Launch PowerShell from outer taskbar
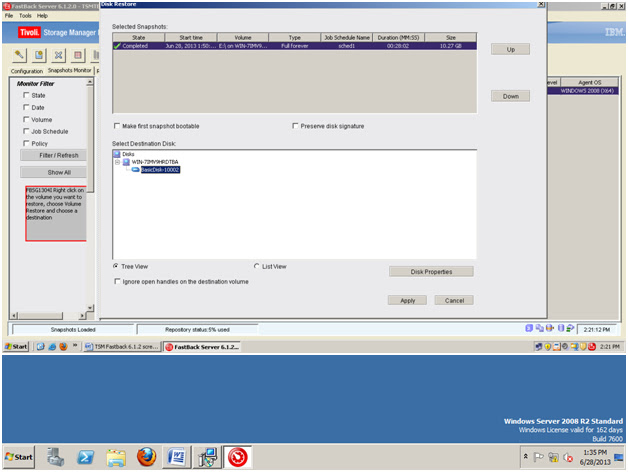 (x=86, y=457)
